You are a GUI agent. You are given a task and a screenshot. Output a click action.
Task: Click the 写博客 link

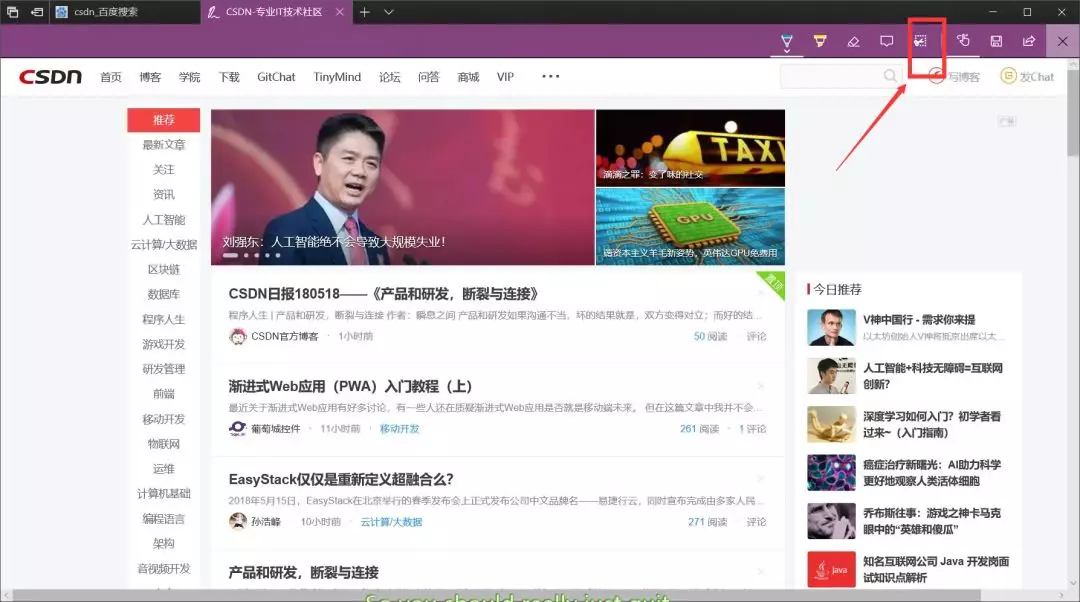point(955,77)
